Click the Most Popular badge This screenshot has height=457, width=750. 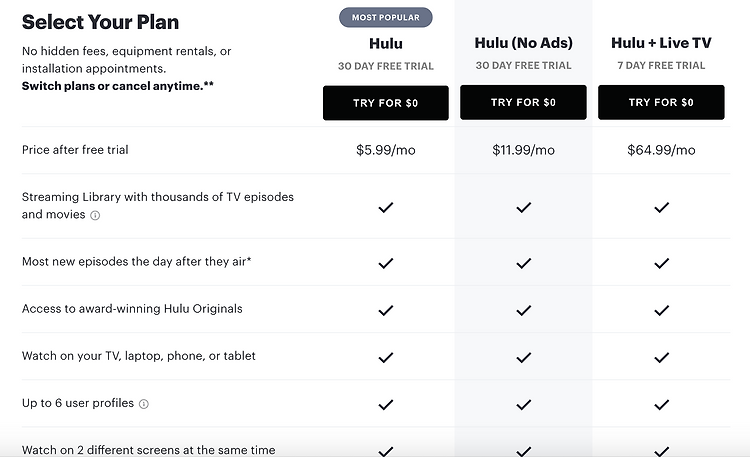click(386, 17)
